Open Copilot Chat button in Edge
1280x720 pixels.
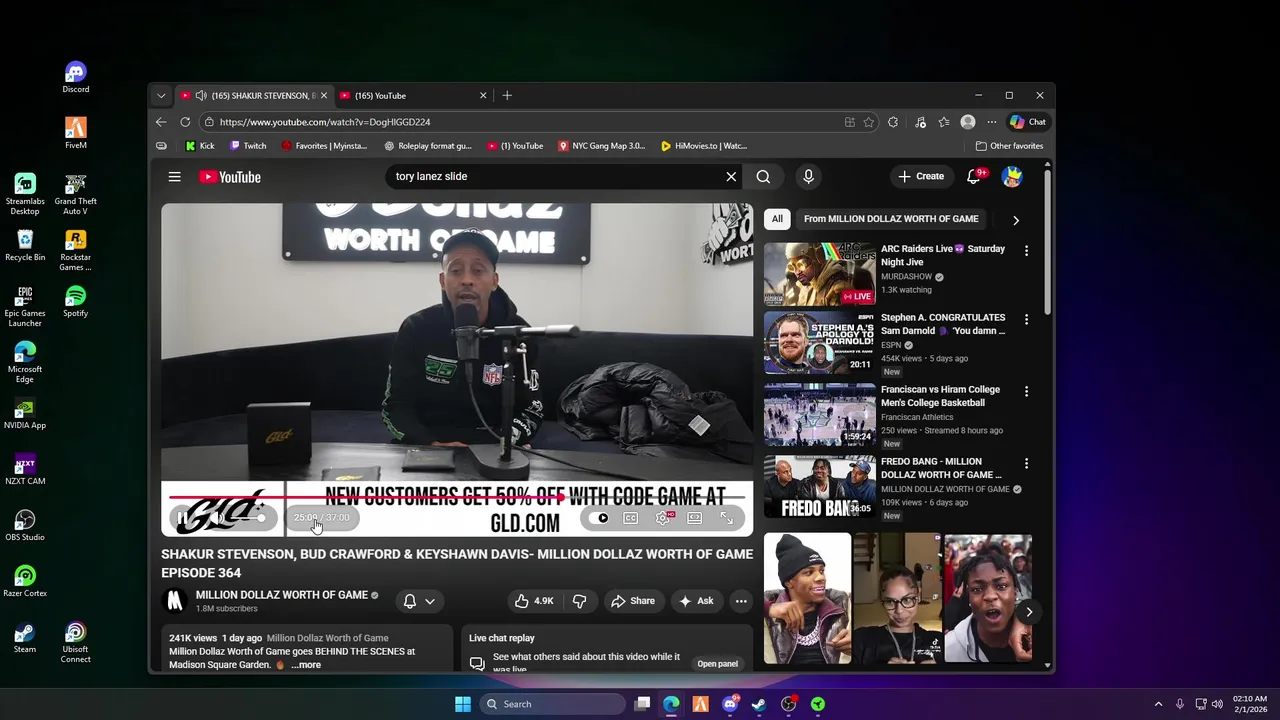coord(1028,122)
